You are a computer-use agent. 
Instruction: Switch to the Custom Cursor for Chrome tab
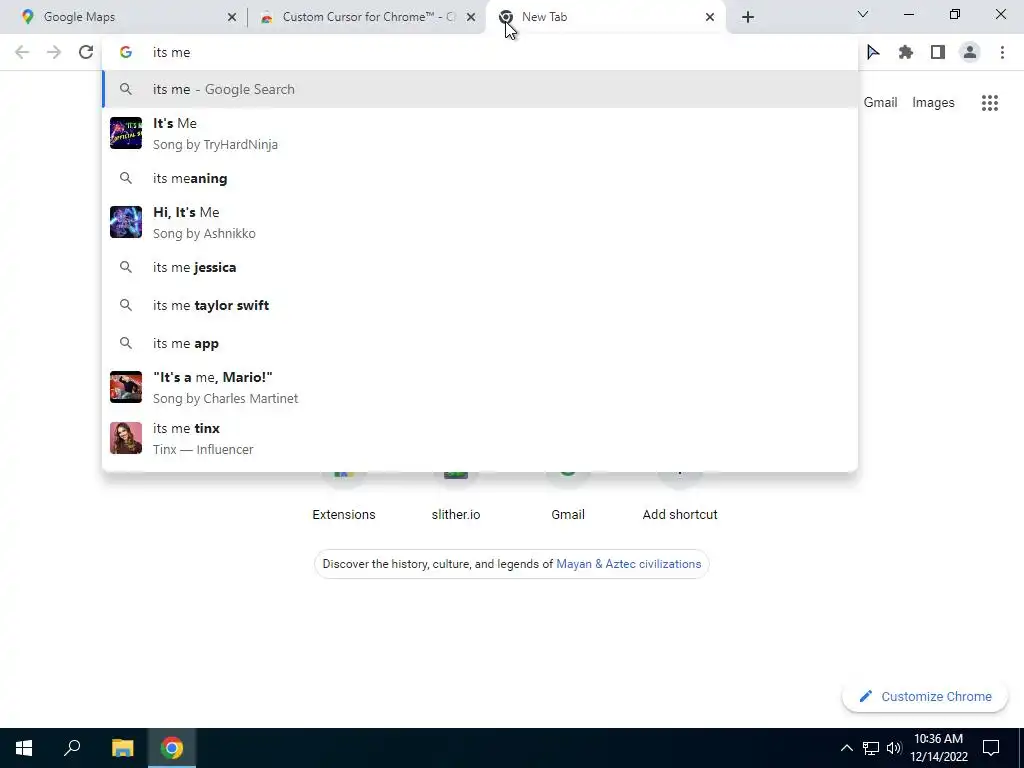[x=366, y=17]
